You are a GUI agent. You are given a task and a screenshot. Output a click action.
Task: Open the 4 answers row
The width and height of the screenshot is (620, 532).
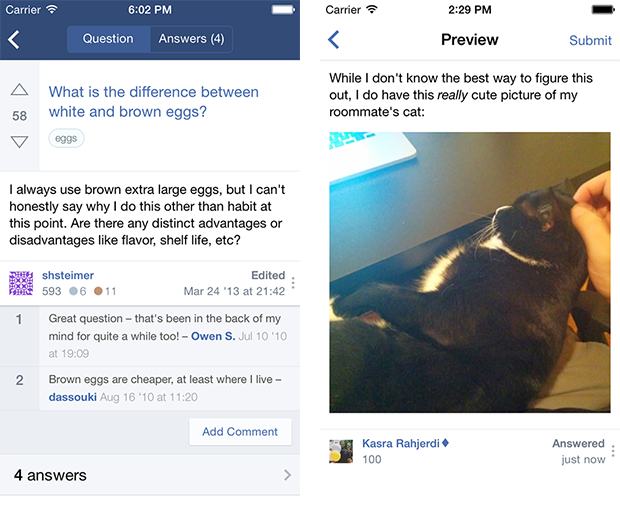click(x=150, y=475)
